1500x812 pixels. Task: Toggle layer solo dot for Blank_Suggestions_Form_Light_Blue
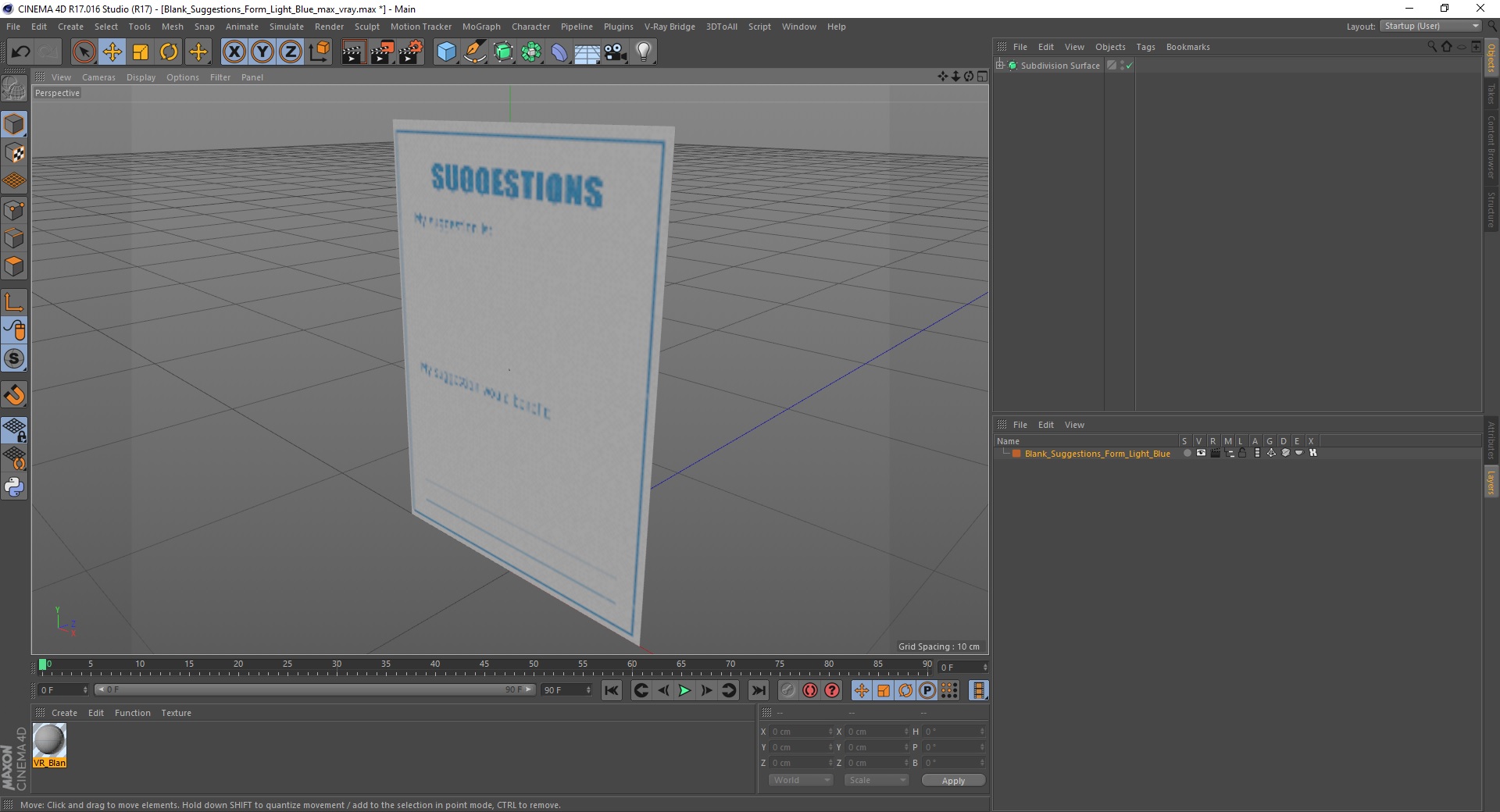click(1187, 453)
